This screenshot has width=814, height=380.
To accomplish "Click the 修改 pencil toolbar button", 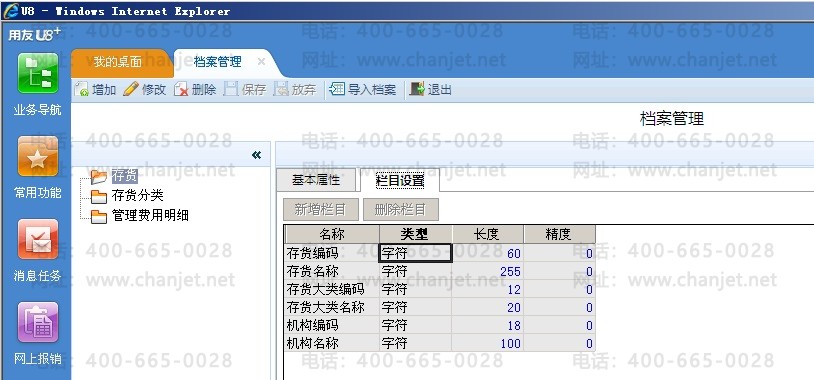I will click(145, 89).
